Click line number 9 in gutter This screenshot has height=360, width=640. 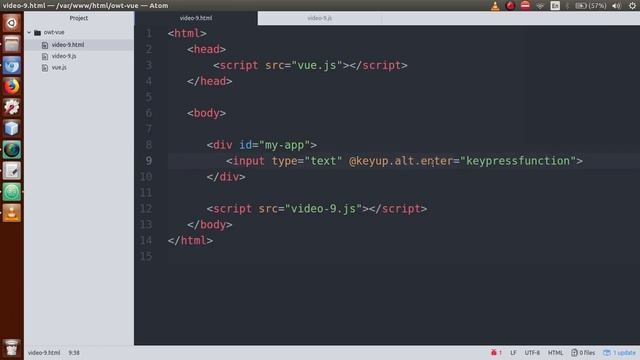[149, 161]
